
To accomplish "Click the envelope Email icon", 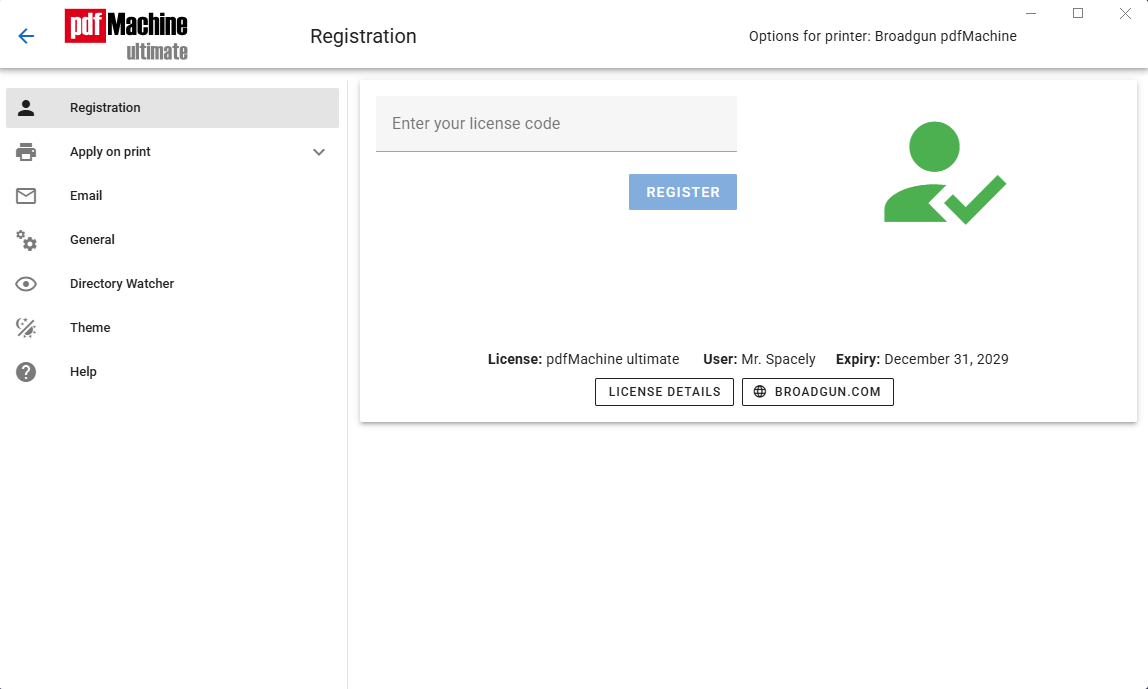I will [x=26, y=195].
